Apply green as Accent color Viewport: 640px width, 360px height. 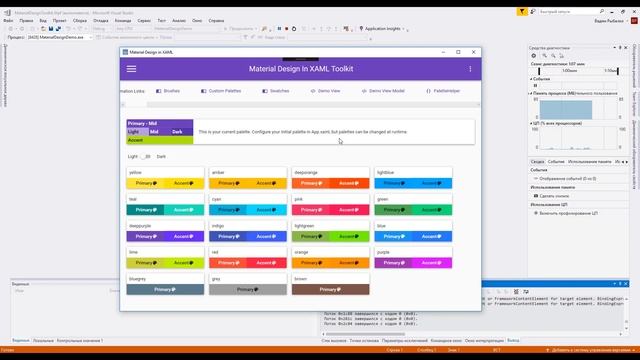(432, 210)
